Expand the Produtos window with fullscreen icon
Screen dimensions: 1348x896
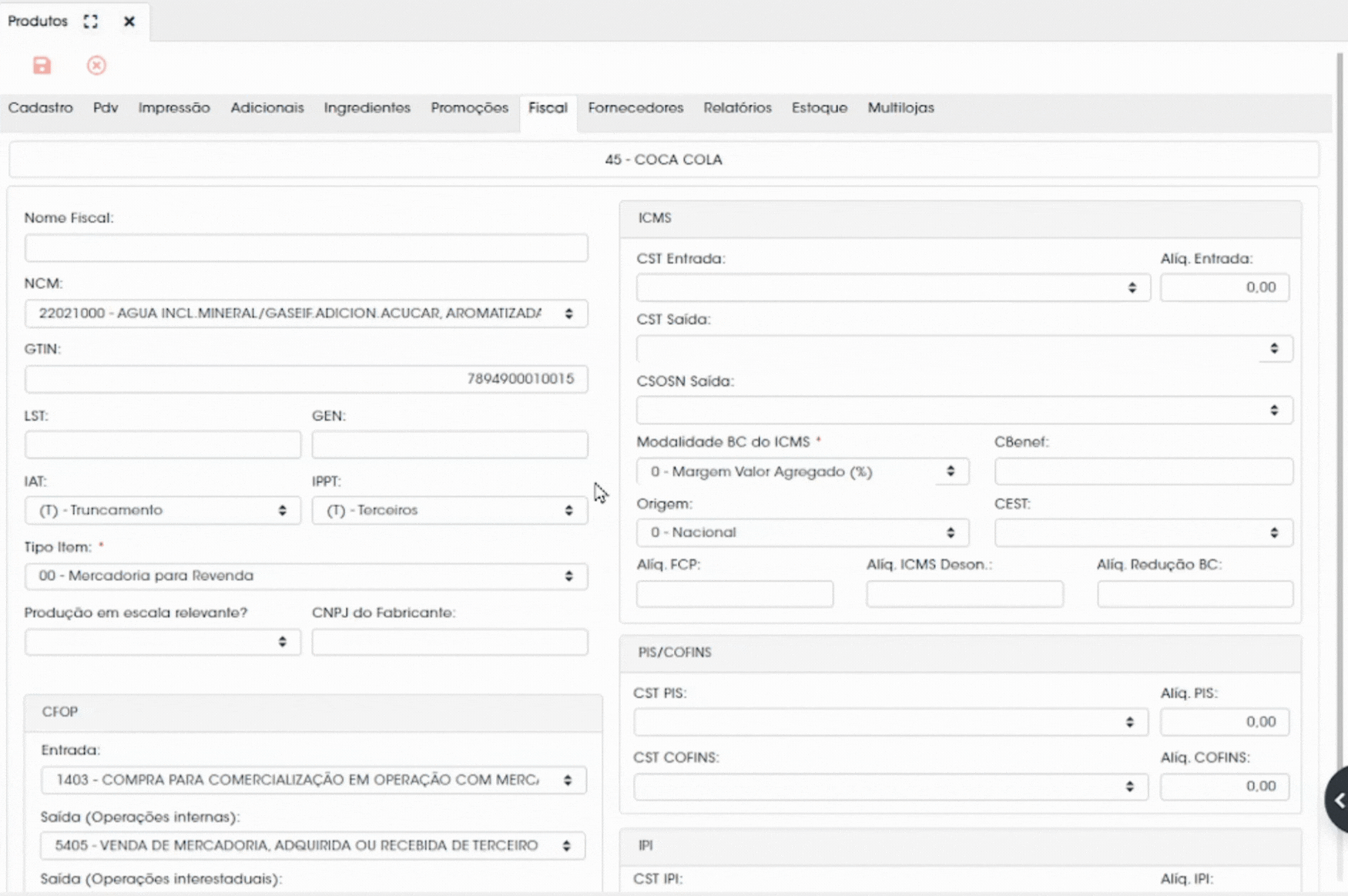coord(91,22)
